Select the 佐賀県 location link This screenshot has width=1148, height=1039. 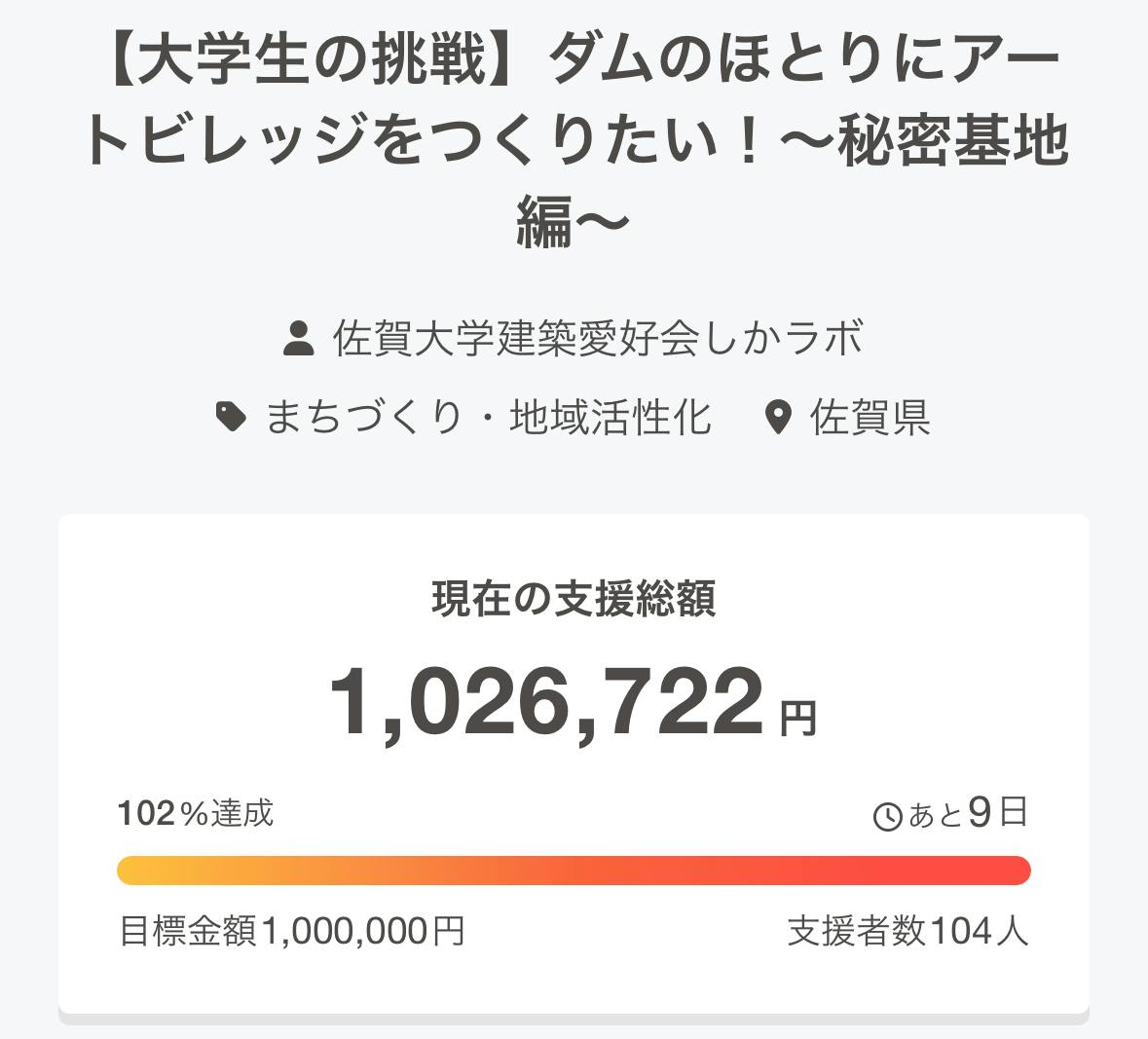(870, 418)
